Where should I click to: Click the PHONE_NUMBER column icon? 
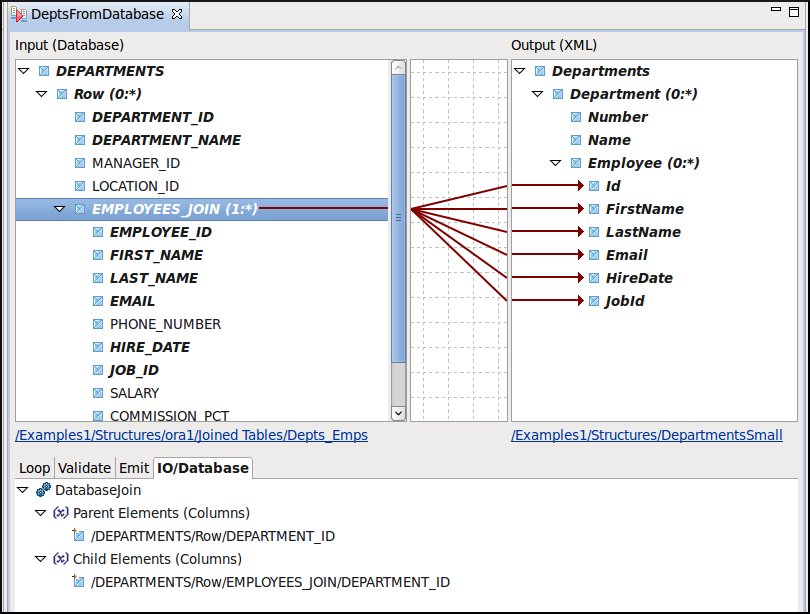point(98,324)
